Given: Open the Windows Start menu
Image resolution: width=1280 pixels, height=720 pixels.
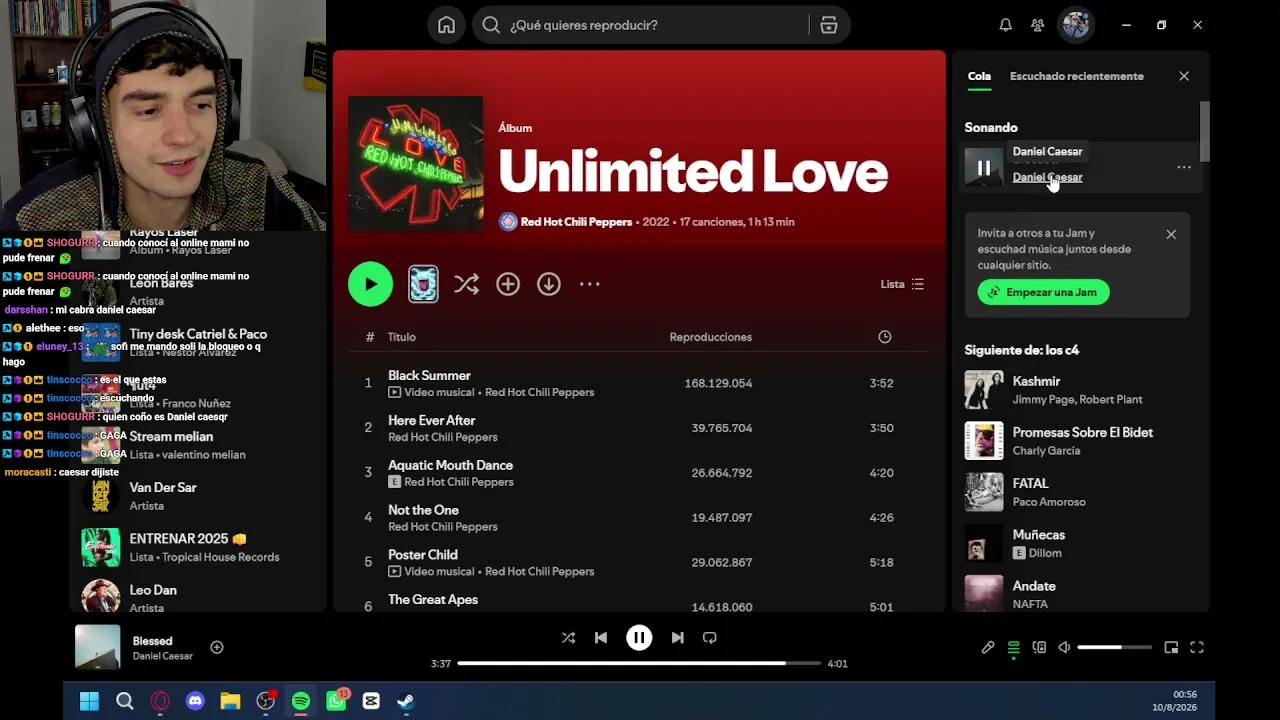Looking at the screenshot, I should (89, 701).
